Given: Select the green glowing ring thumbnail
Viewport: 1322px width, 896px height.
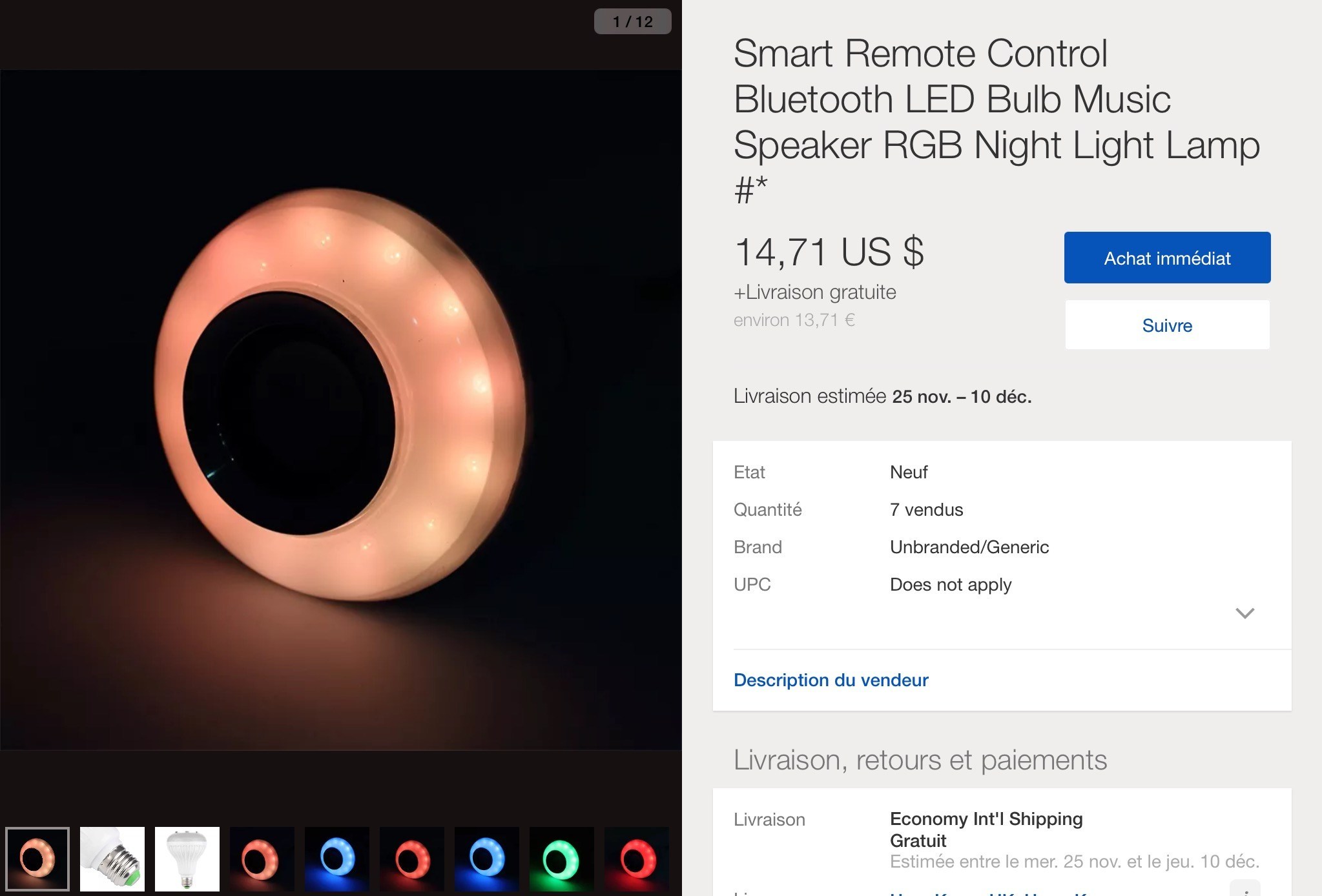Looking at the screenshot, I should pos(562,859).
